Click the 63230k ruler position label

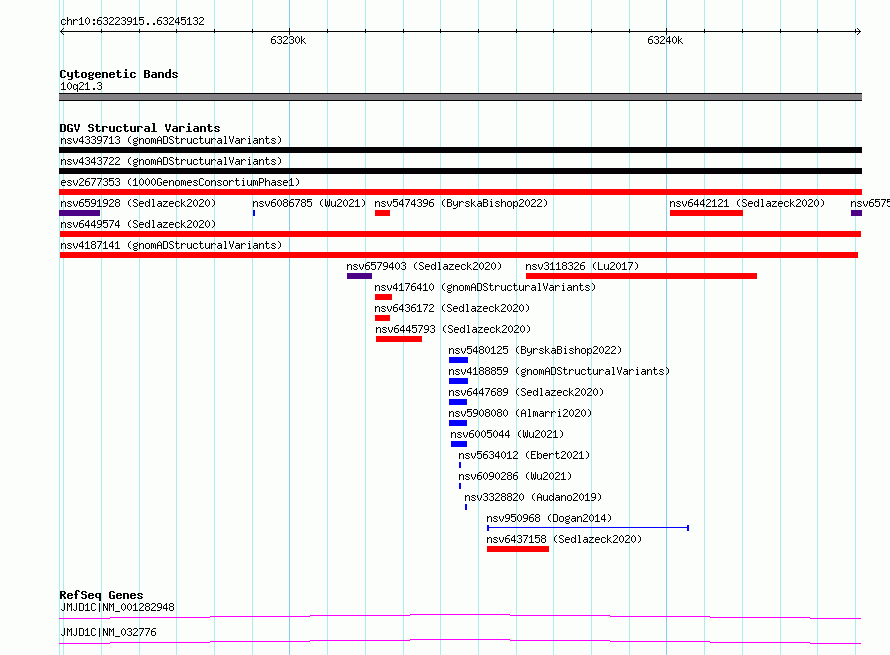coord(288,40)
